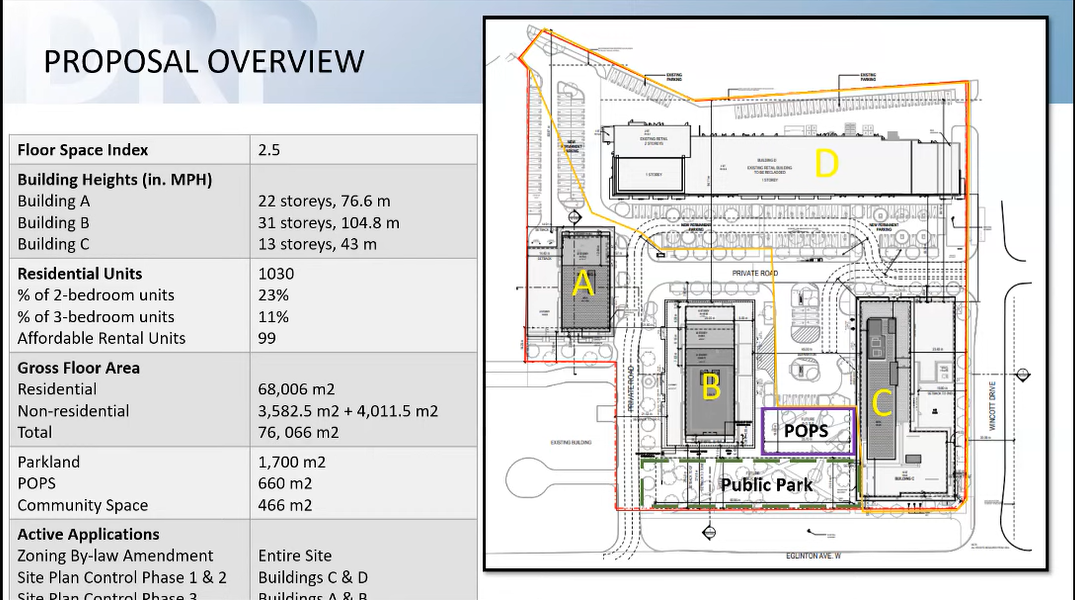Viewport: 1075px width, 600px height.
Task: Click the Gross Floor Area heading
Action: tap(78, 368)
